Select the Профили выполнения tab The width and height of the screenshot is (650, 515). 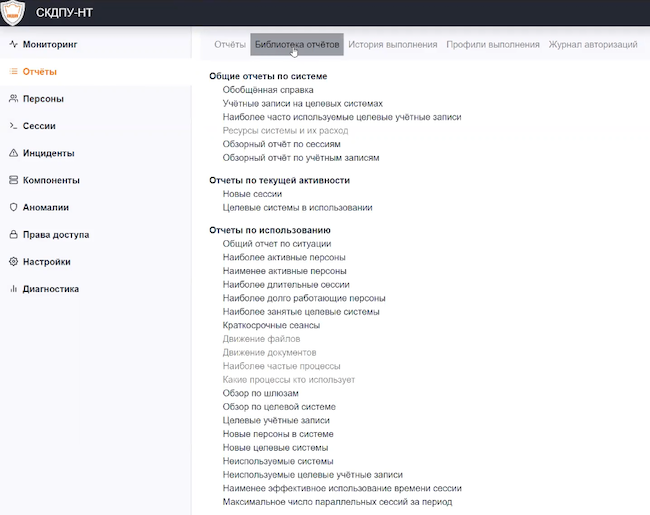(493, 45)
